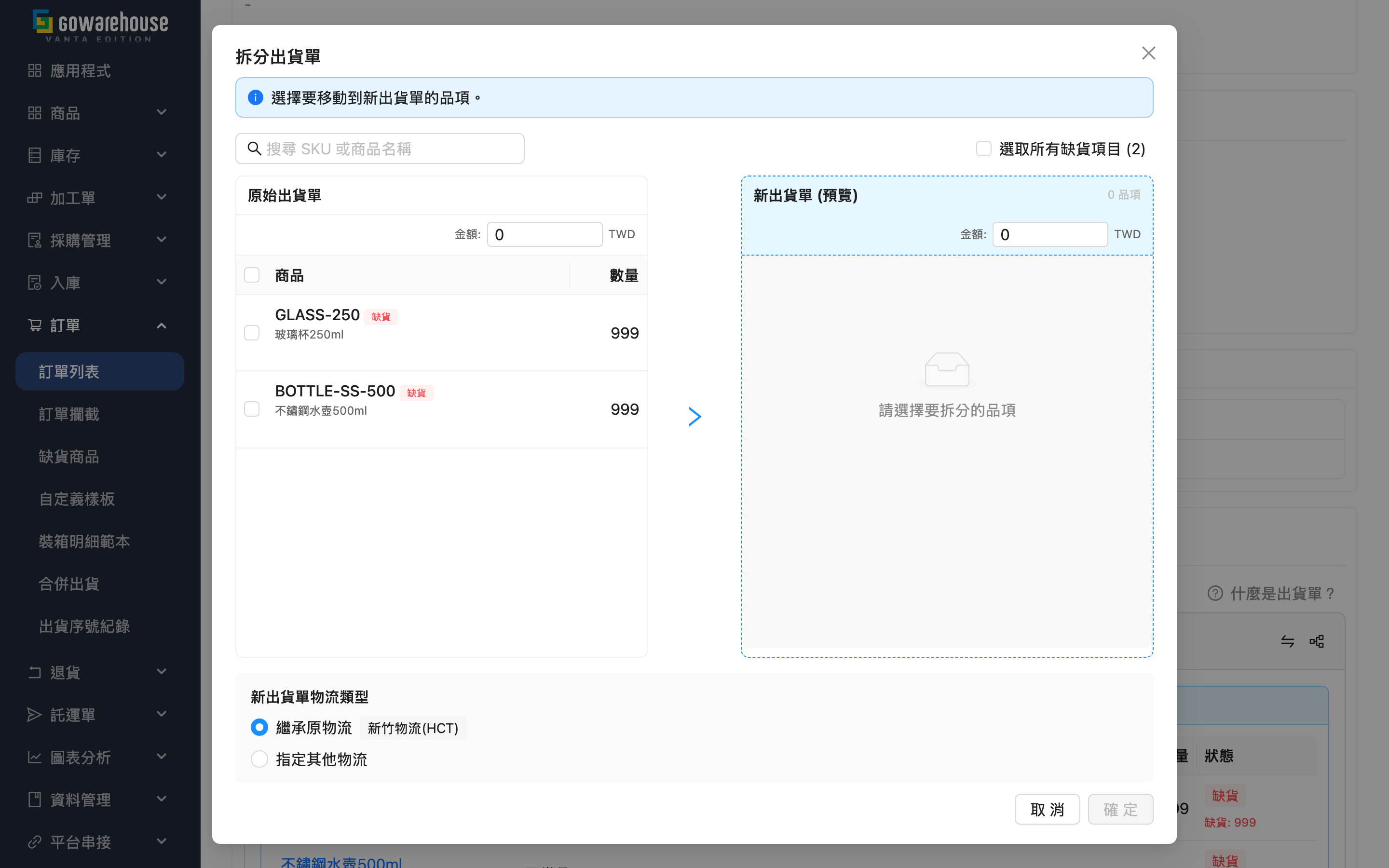
Task: Expand the 商品 menu chevron
Action: pos(162,112)
